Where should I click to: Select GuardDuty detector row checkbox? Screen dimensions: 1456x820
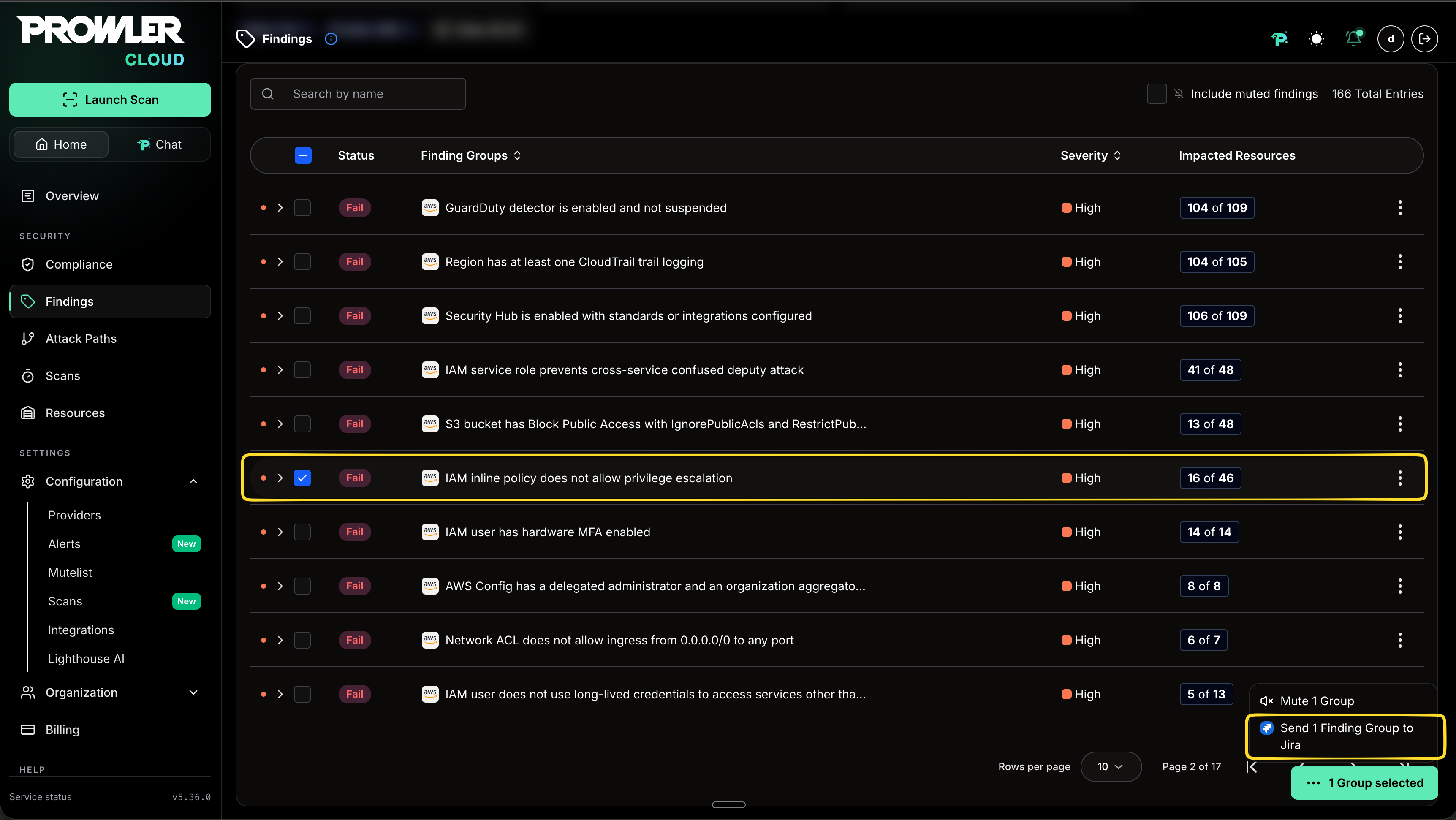tap(302, 208)
